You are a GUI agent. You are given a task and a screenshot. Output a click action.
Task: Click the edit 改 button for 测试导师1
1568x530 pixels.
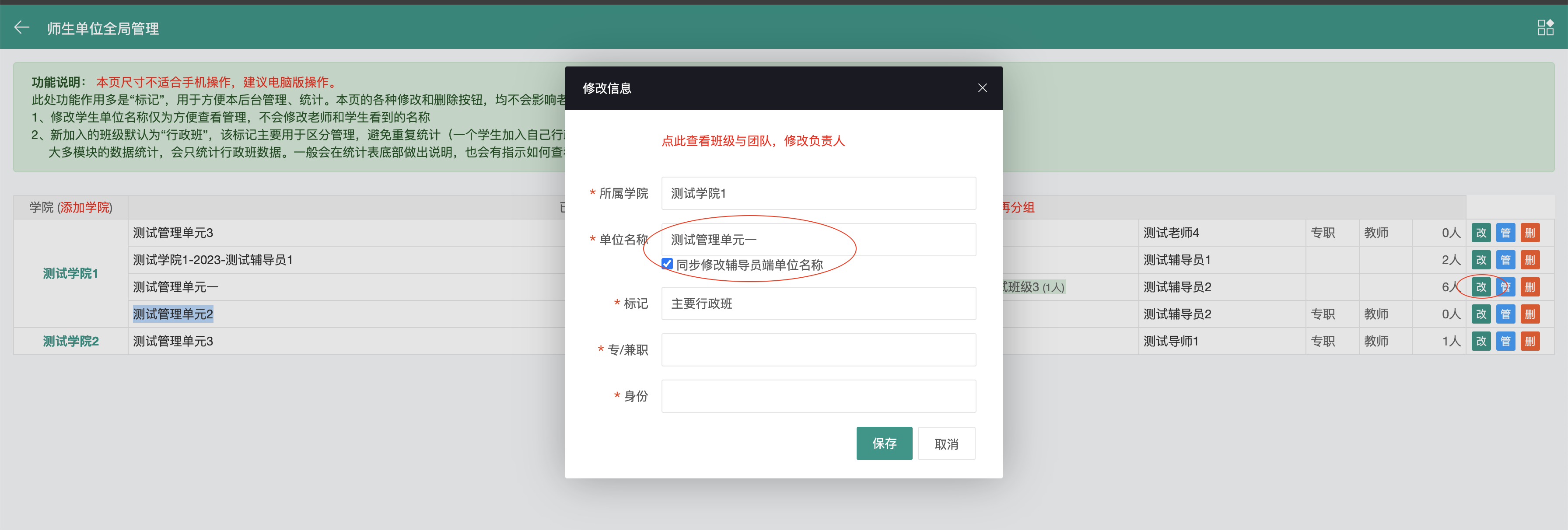coord(1481,341)
